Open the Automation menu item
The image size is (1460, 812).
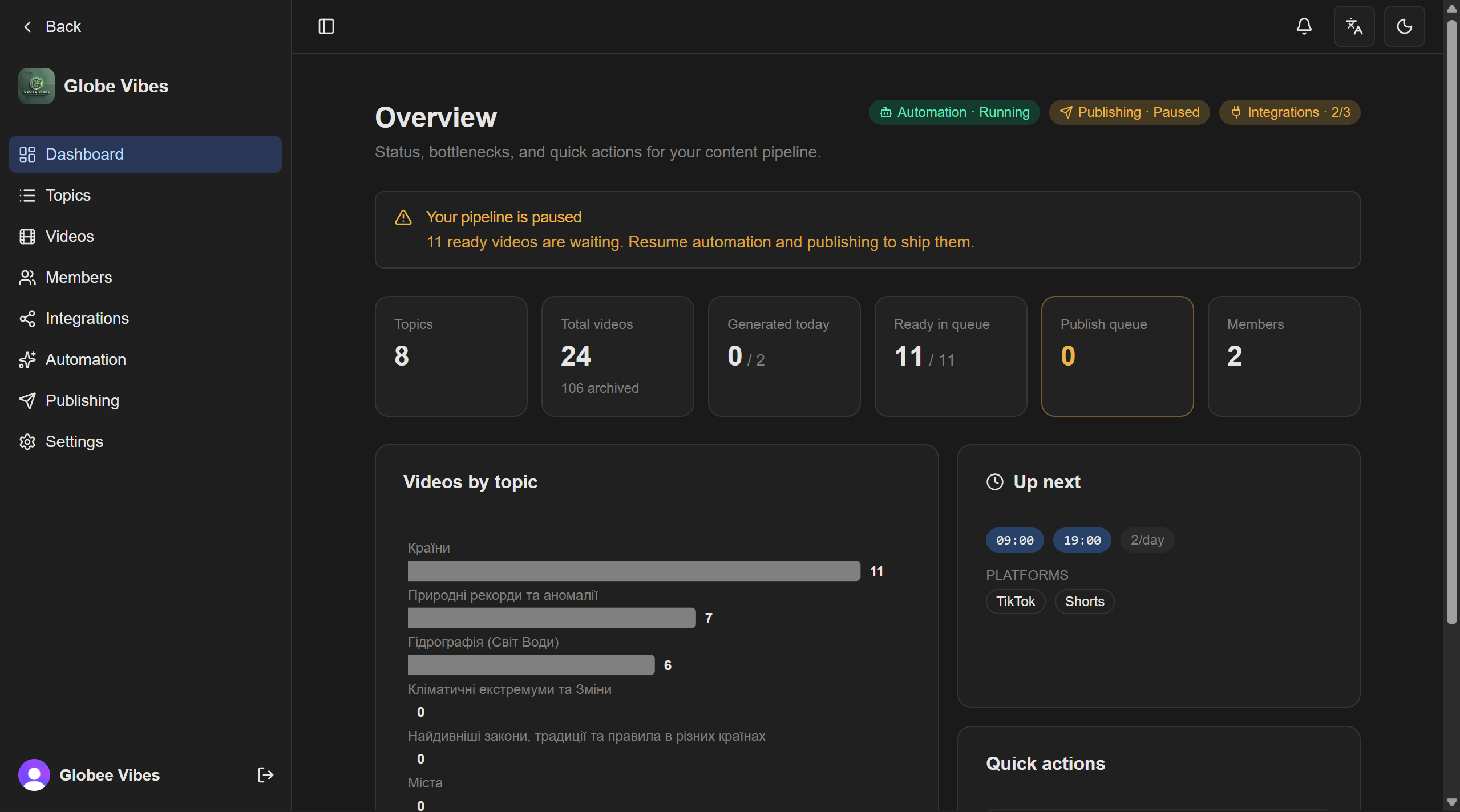[x=145, y=360]
